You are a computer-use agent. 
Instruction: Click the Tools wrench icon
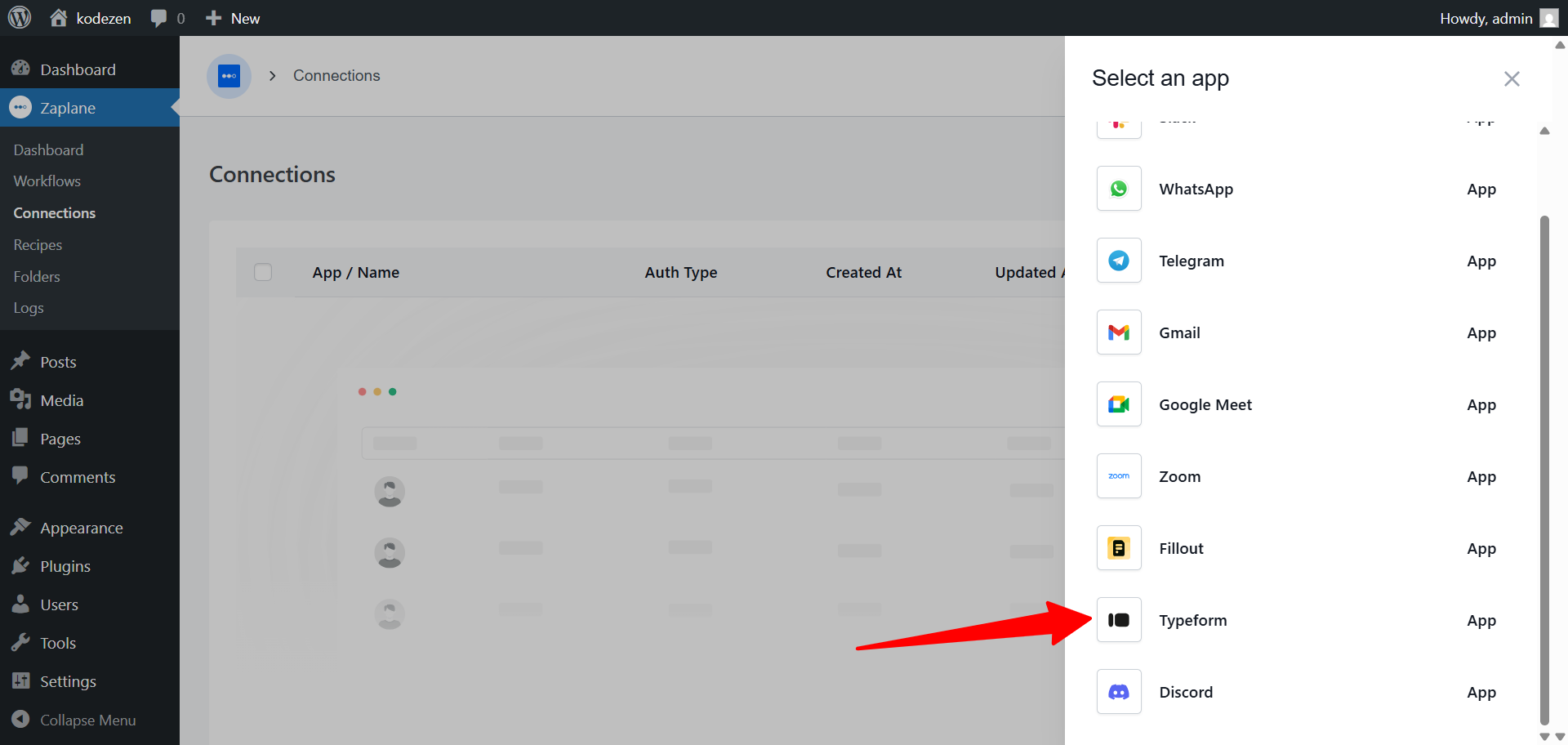pos(20,642)
